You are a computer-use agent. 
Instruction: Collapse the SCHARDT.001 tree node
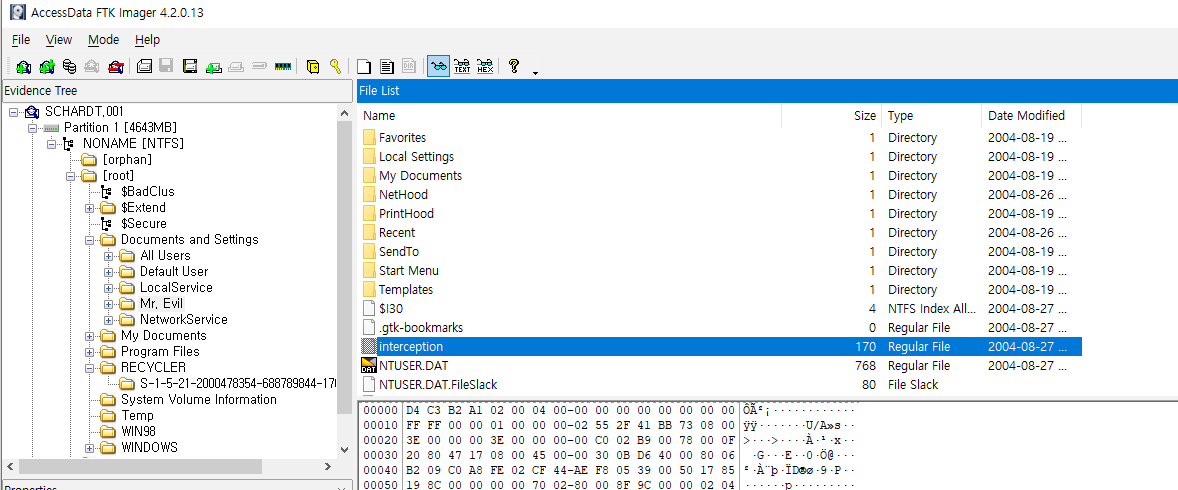14,112
